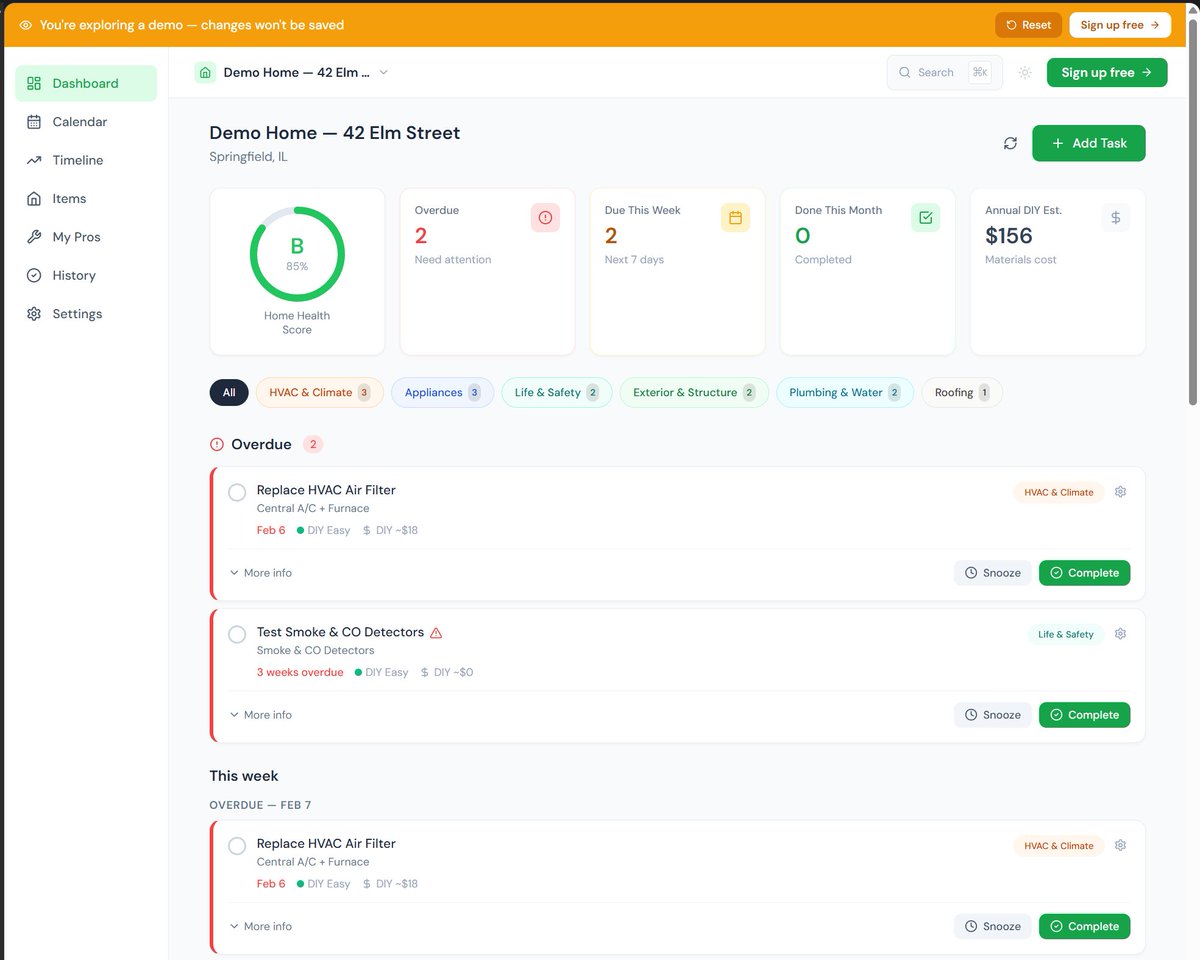Check circle for Test Smoke & CO Detectors
The height and width of the screenshot is (960, 1200).
[237, 634]
